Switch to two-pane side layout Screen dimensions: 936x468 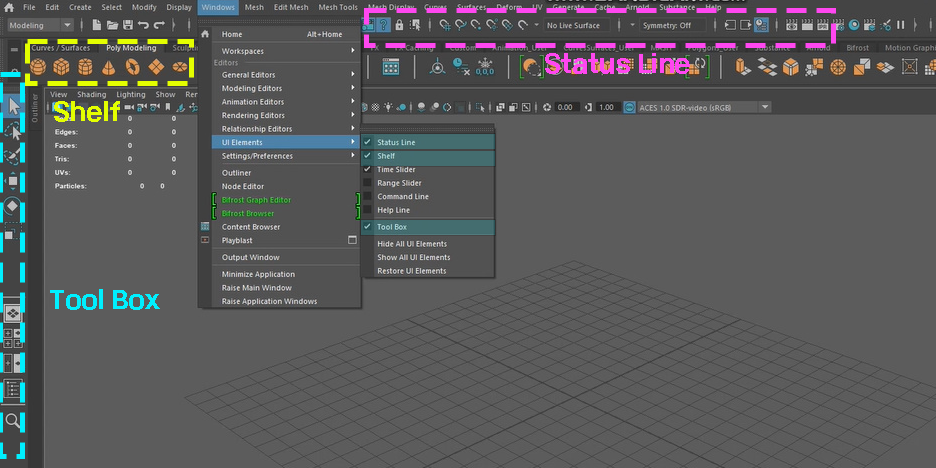pyautogui.click(x=13, y=363)
